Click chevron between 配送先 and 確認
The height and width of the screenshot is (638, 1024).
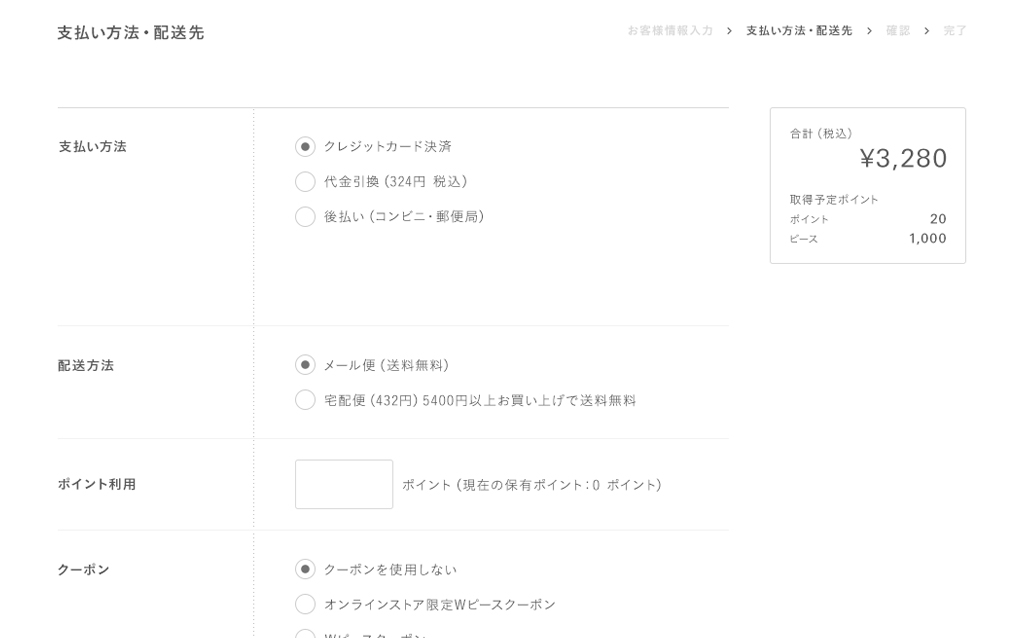point(869,31)
